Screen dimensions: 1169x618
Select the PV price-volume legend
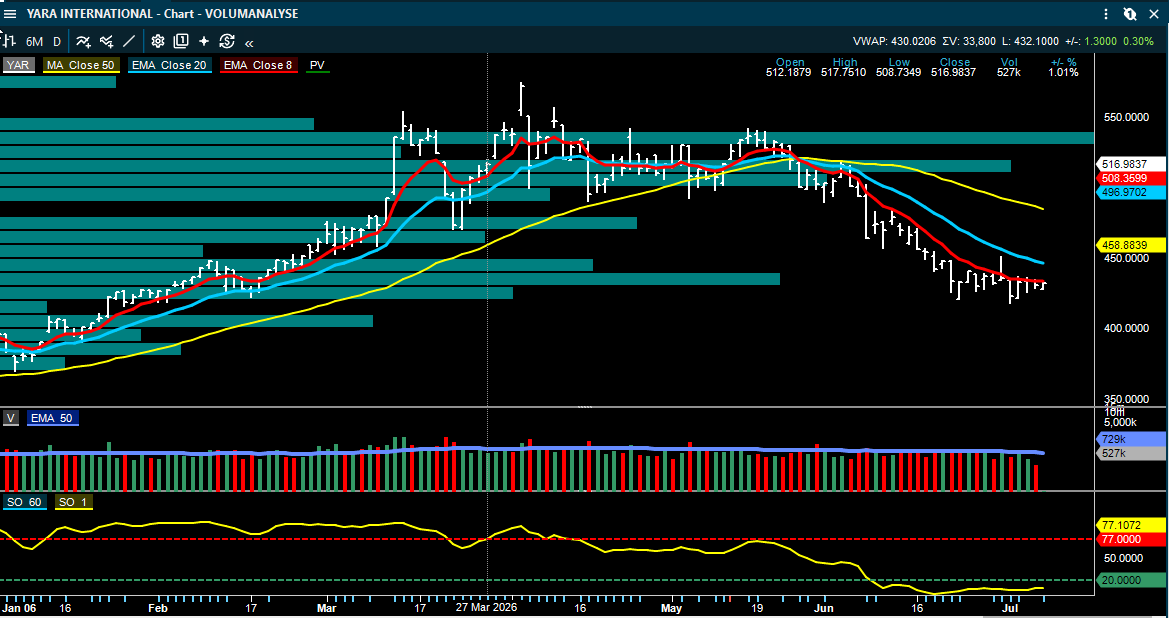pos(318,65)
